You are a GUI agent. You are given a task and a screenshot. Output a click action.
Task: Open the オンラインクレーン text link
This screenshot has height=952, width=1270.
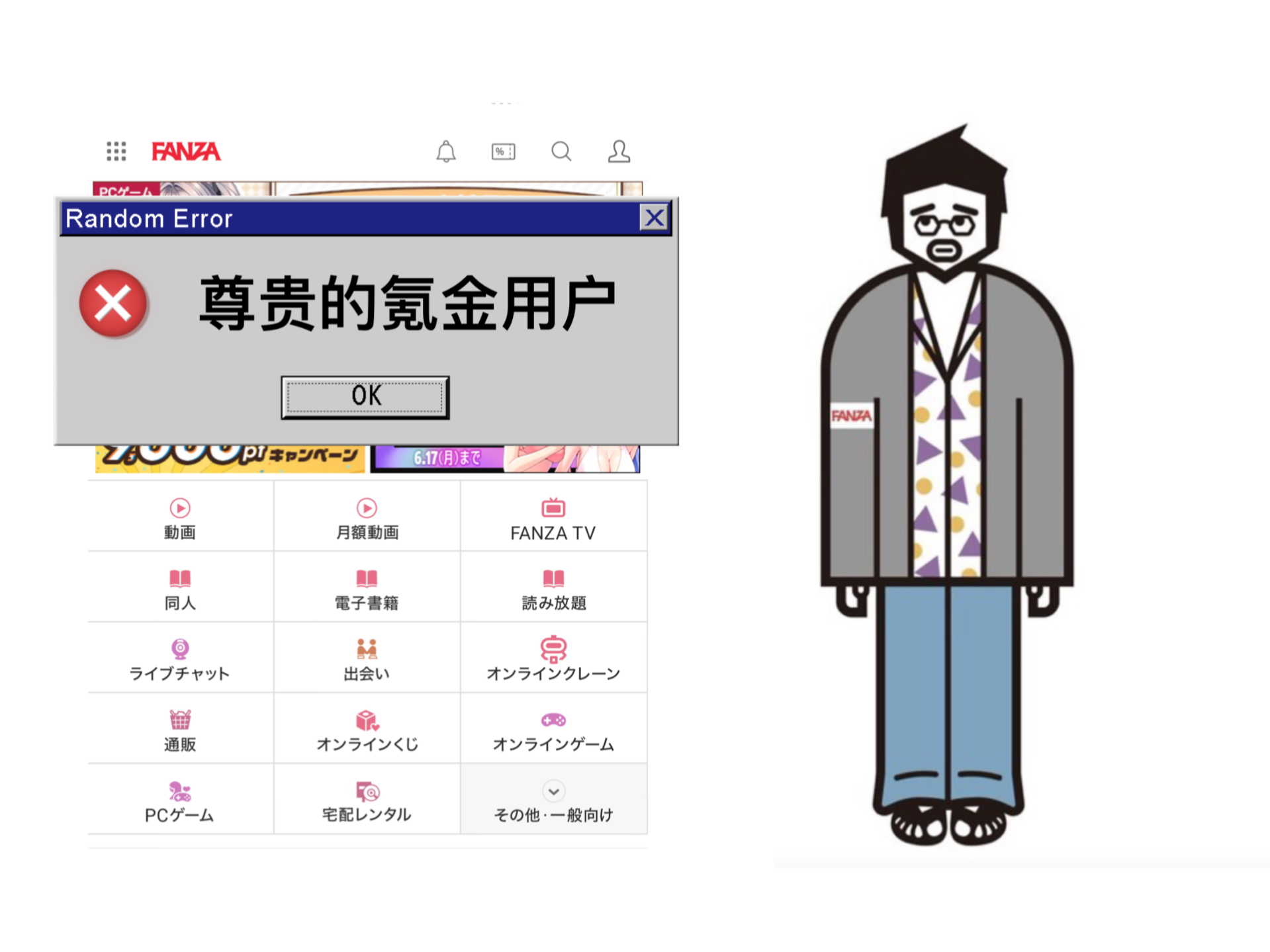coord(553,674)
